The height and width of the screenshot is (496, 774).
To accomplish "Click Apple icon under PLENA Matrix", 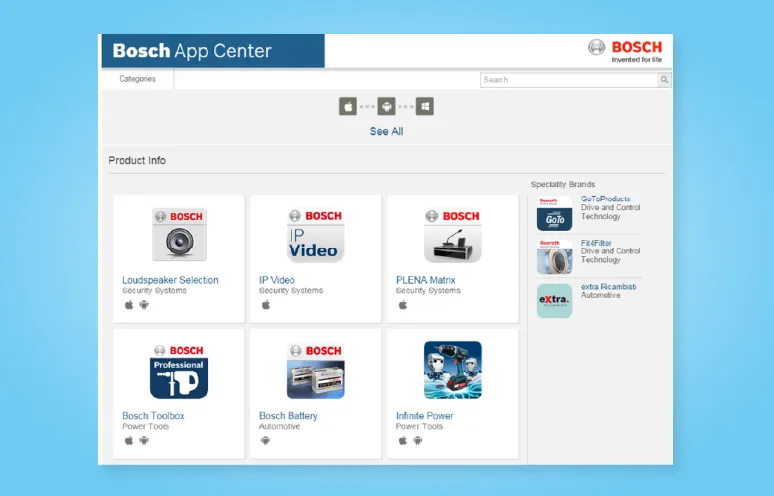I will [x=403, y=305].
